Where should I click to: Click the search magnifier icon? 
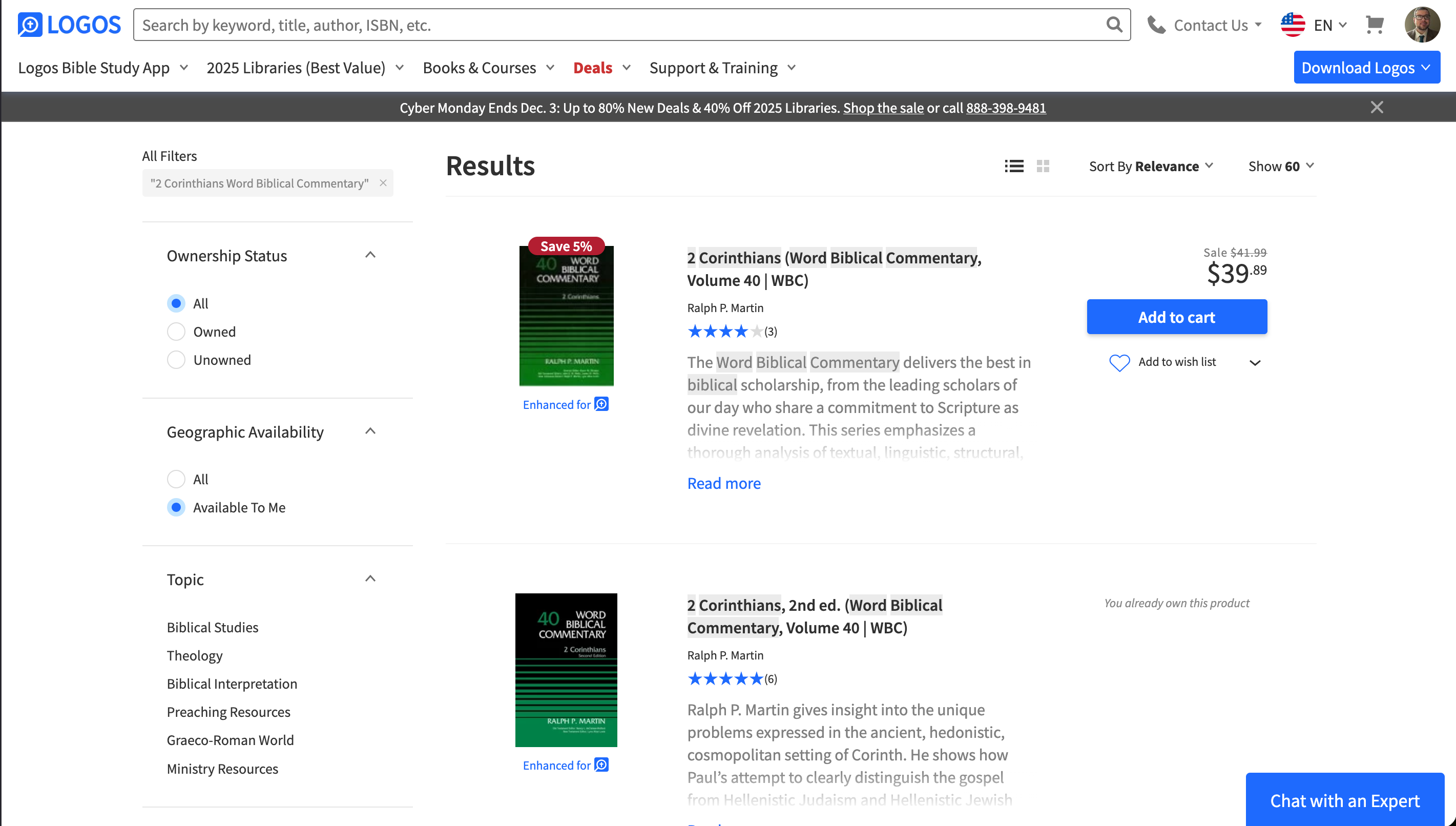pyautogui.click(x=1113, y=25)
